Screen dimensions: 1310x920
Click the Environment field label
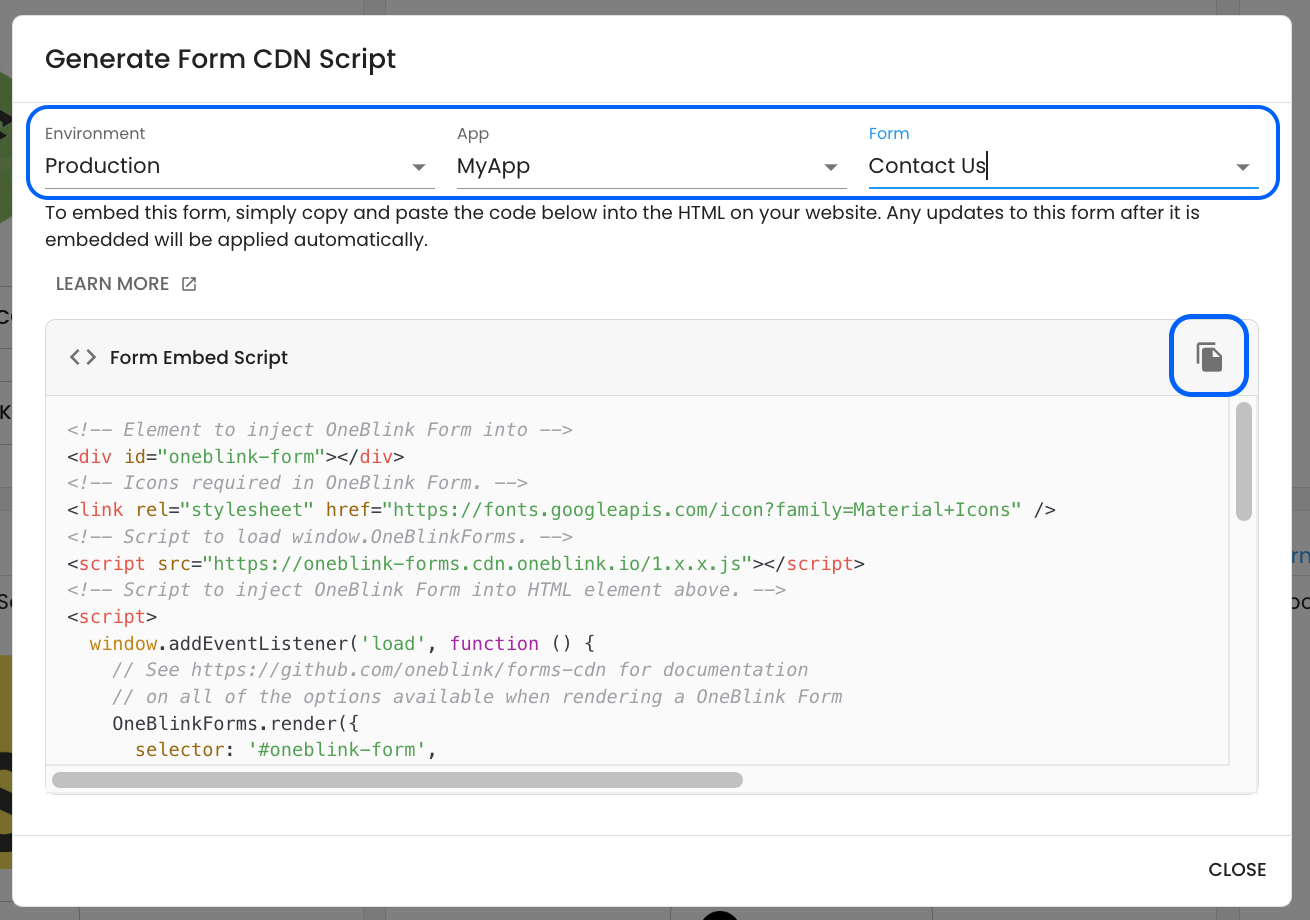95,133
